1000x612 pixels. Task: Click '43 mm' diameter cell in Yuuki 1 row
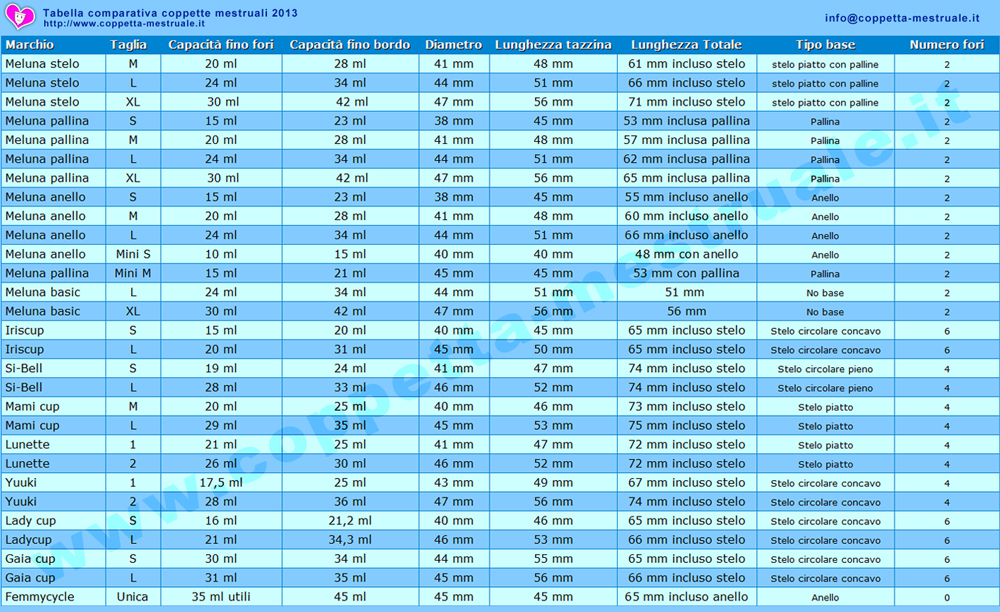(453, 483)
